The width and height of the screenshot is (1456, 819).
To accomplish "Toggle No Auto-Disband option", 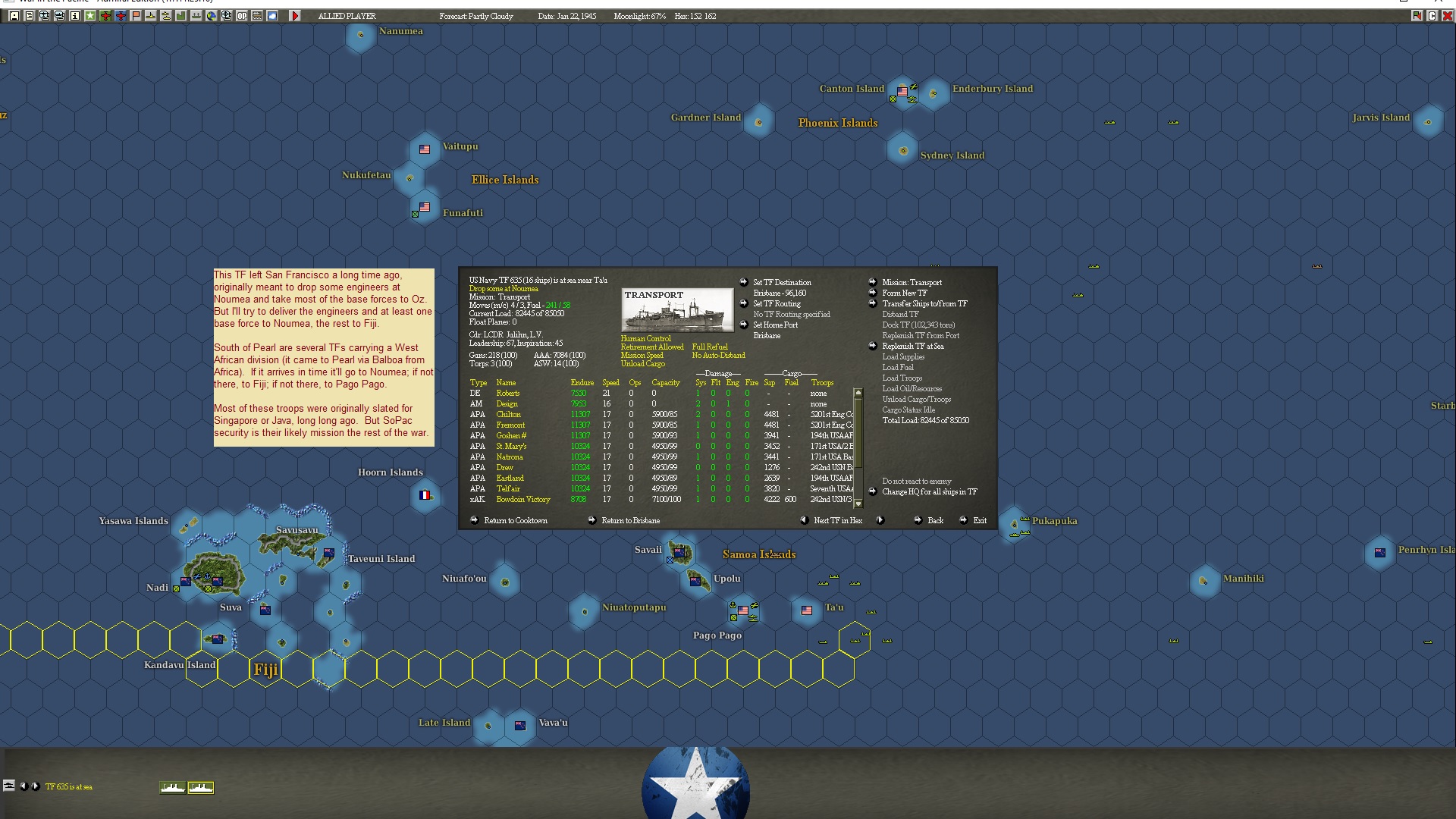I will click(717, 356).
